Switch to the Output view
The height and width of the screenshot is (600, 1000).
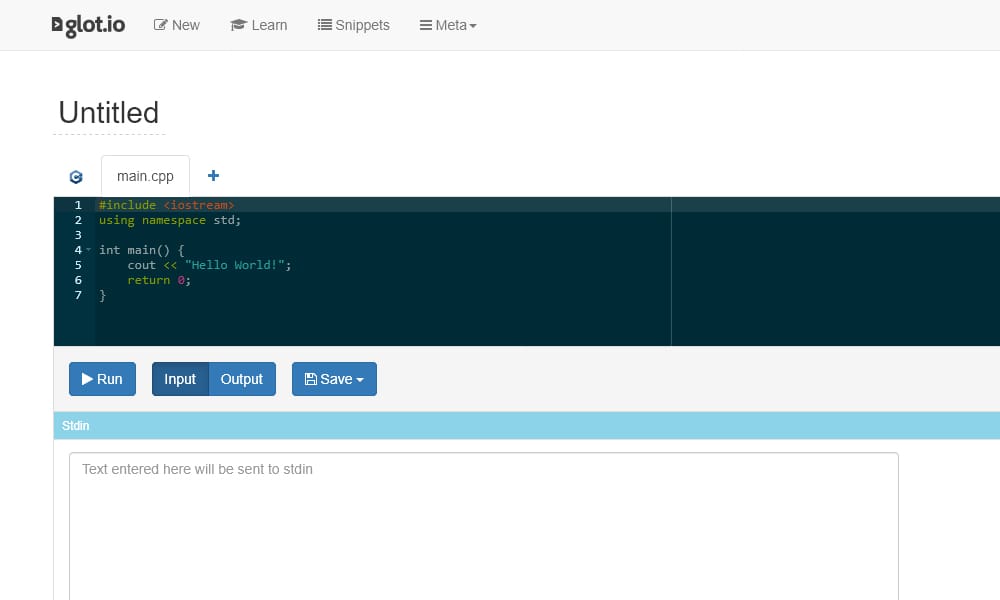pos(242,379)
